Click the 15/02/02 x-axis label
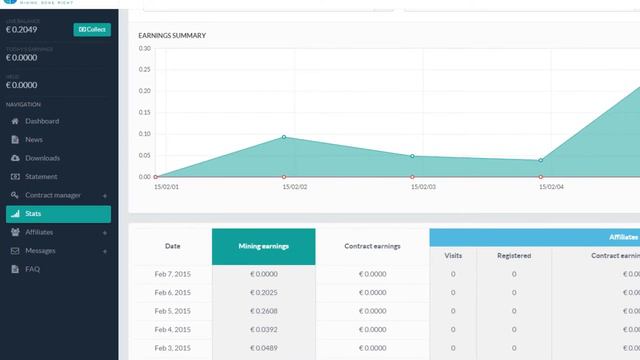640x360 pixels. (295, 187)
